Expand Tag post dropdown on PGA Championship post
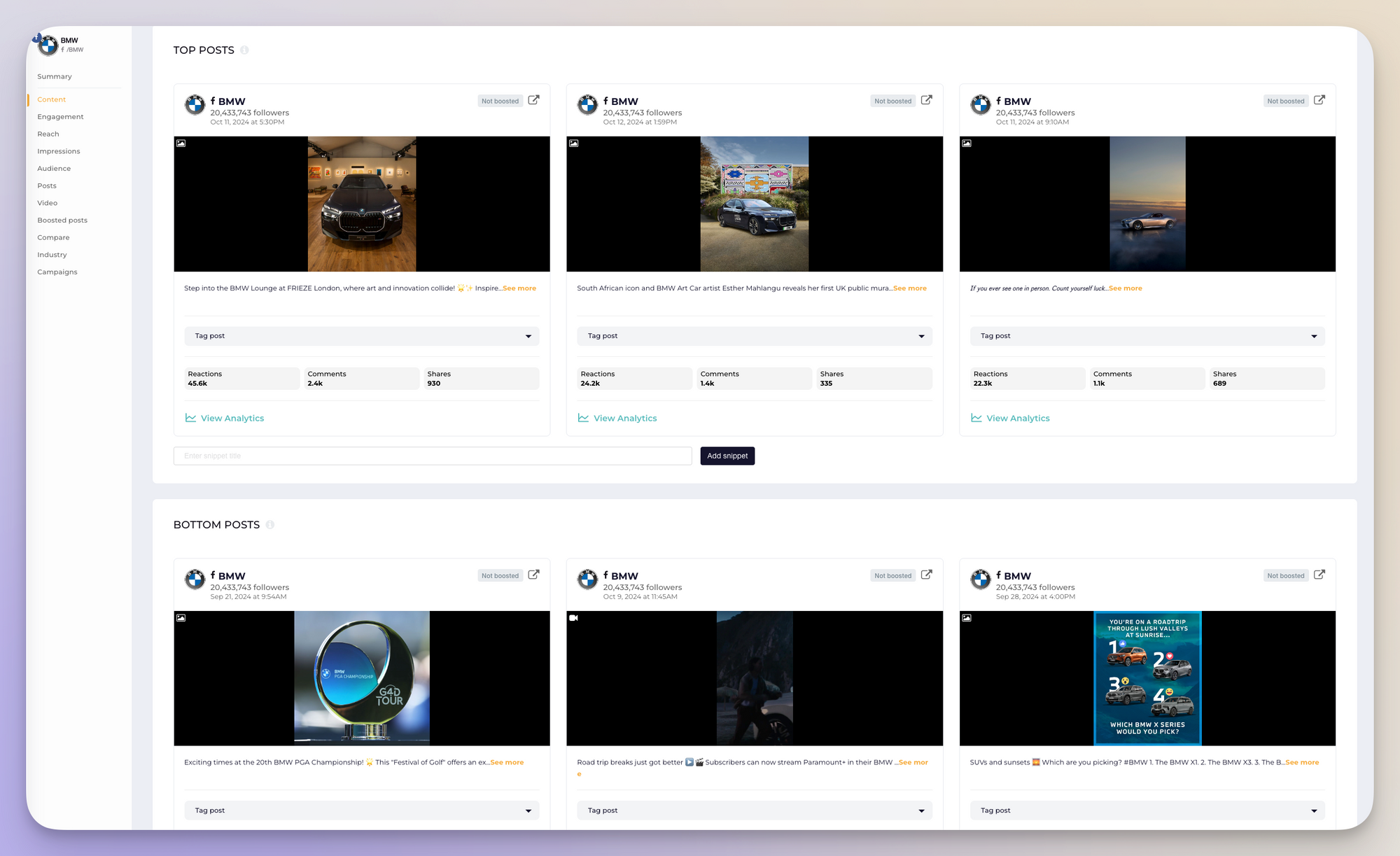The width and height of the screenshot is (1400, 856). [x=361, y=811]
